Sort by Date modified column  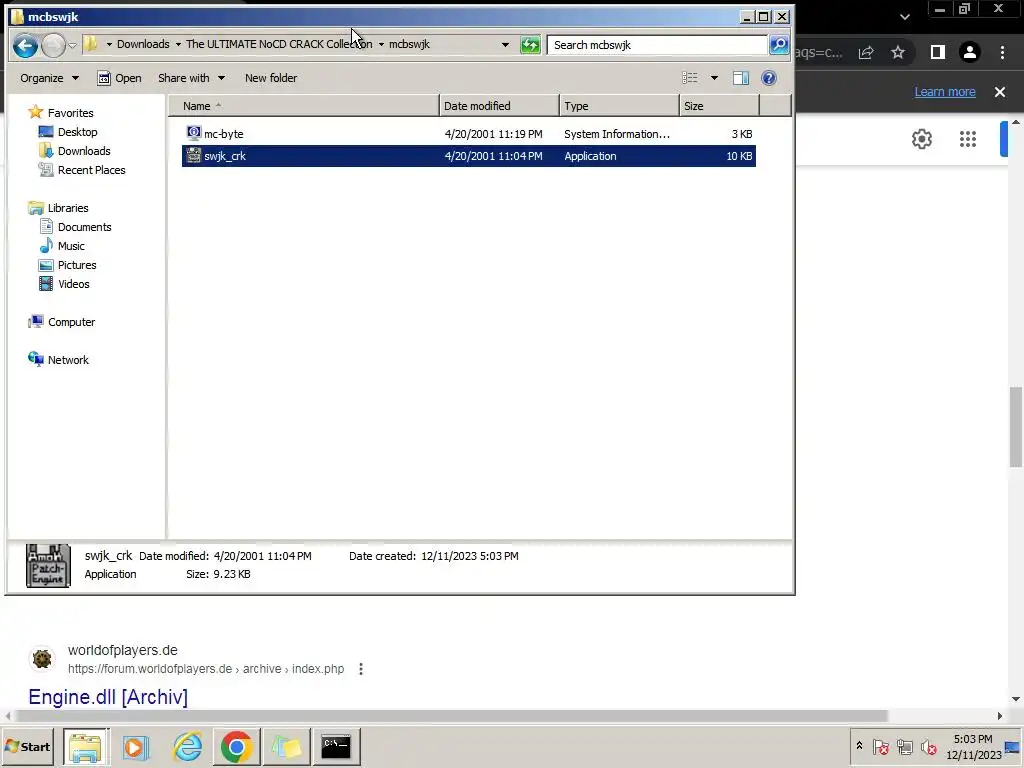point(500,106)
